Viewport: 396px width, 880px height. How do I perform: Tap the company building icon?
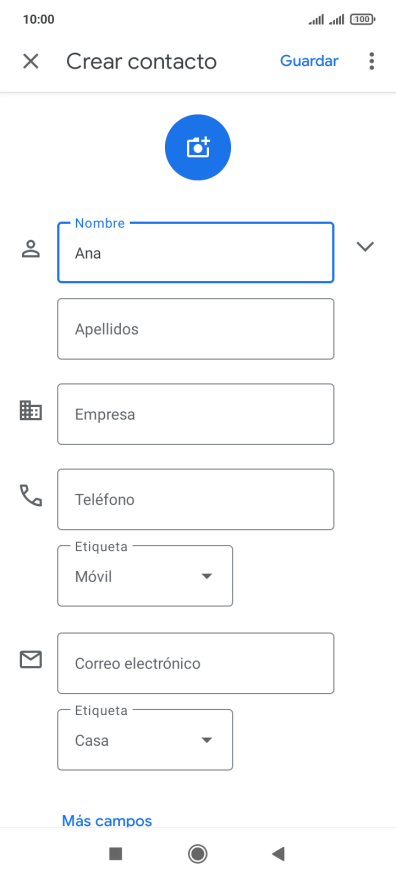(x=31, y=410)
